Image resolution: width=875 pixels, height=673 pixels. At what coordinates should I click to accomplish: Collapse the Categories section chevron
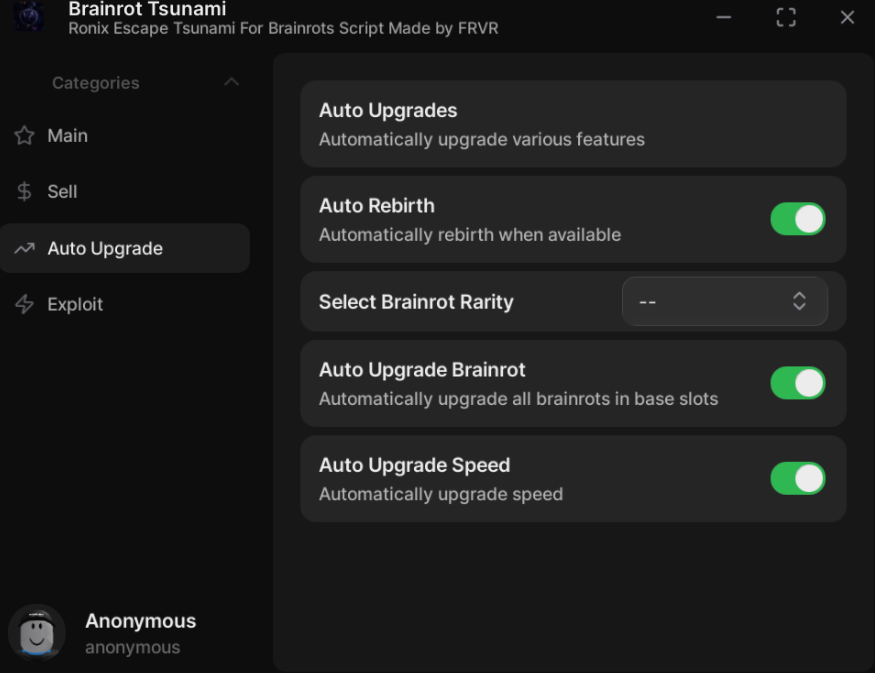pos(231,82)
